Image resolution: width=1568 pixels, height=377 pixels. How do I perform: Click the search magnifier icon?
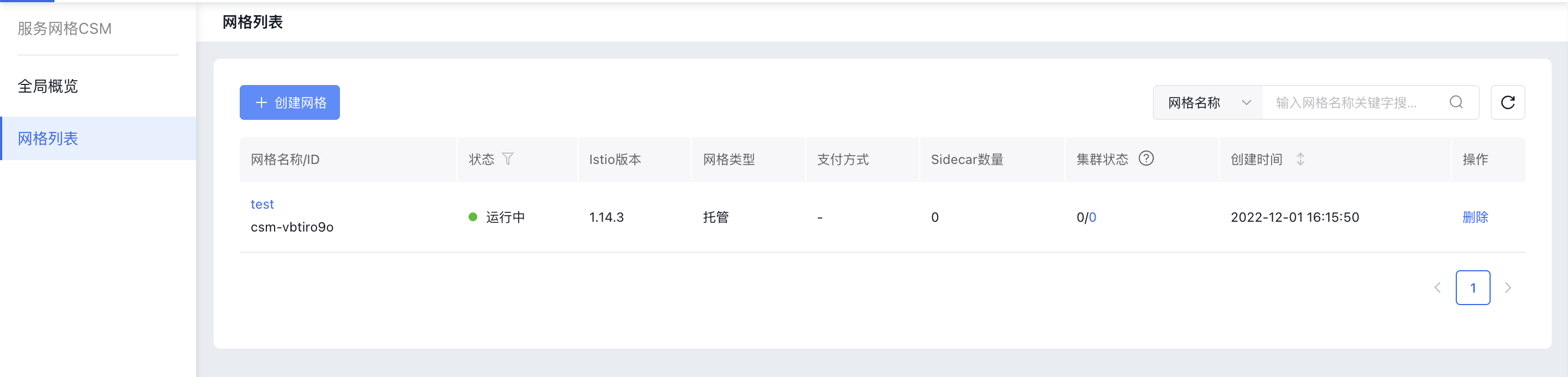(1456, 102)
